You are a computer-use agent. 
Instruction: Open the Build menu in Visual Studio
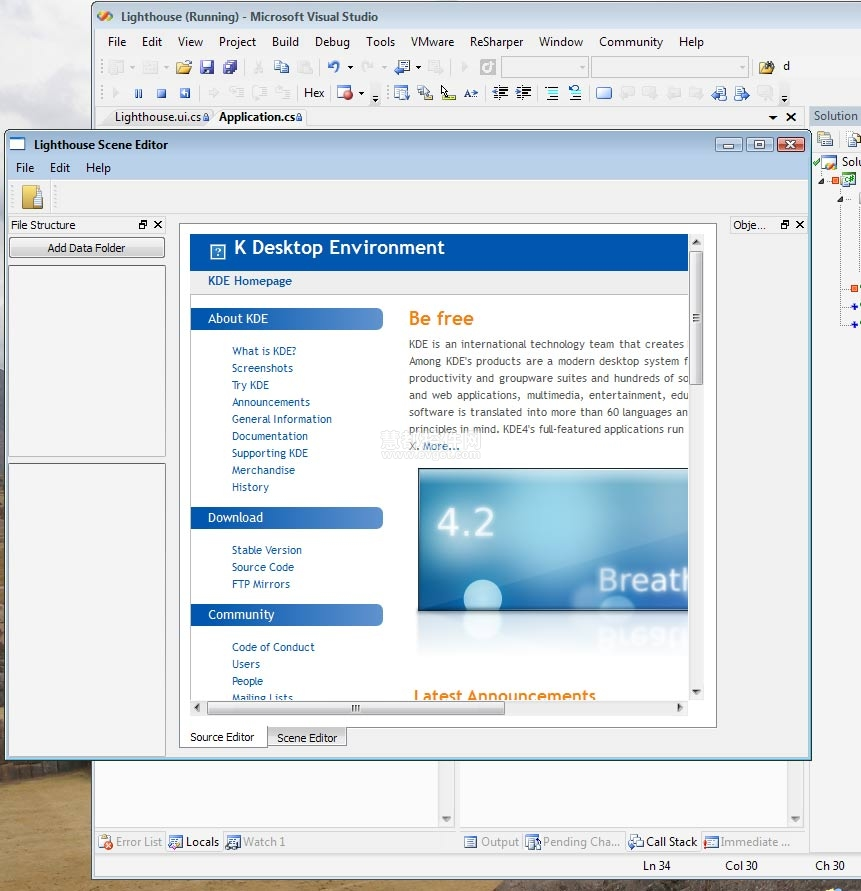pos(285,42)
